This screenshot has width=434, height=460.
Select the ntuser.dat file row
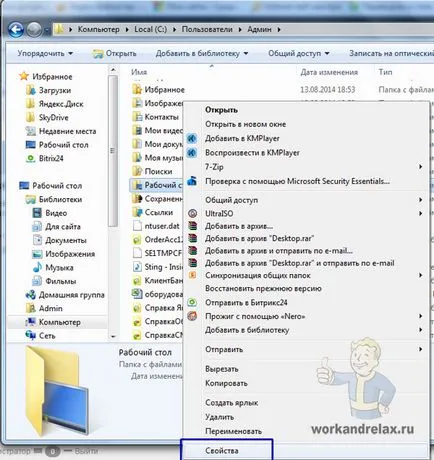pyautogui.click(x=156, y=226)
